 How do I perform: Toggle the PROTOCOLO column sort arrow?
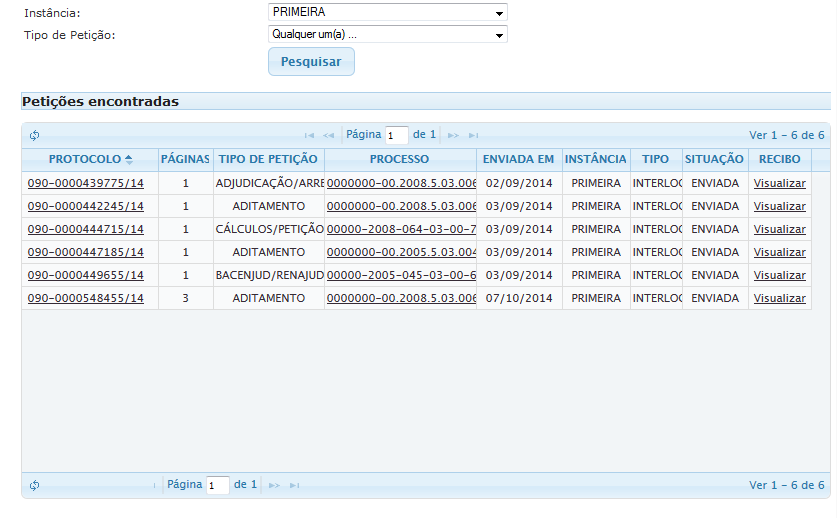click(129, 159)
